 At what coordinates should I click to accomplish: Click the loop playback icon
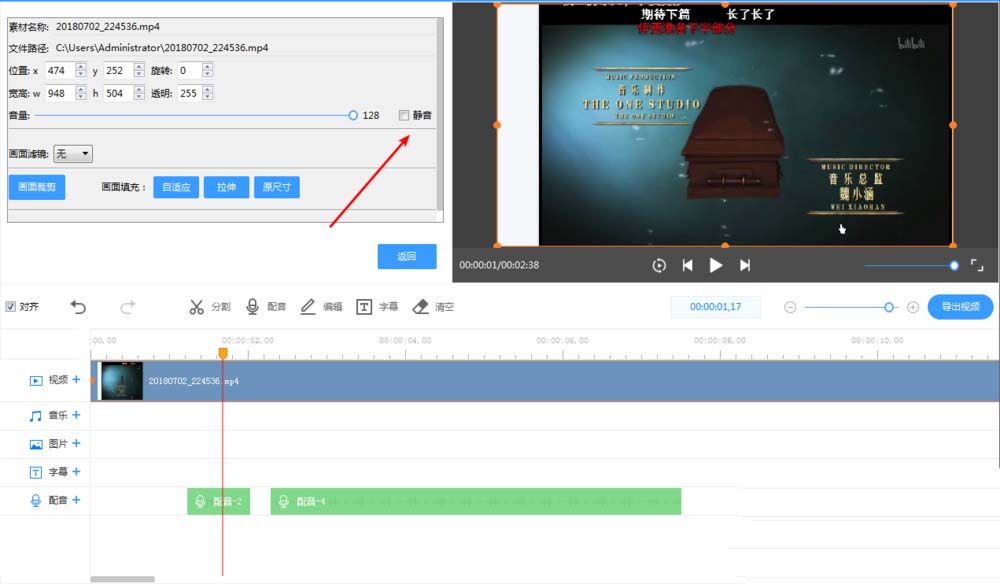[x=659, y=265]
